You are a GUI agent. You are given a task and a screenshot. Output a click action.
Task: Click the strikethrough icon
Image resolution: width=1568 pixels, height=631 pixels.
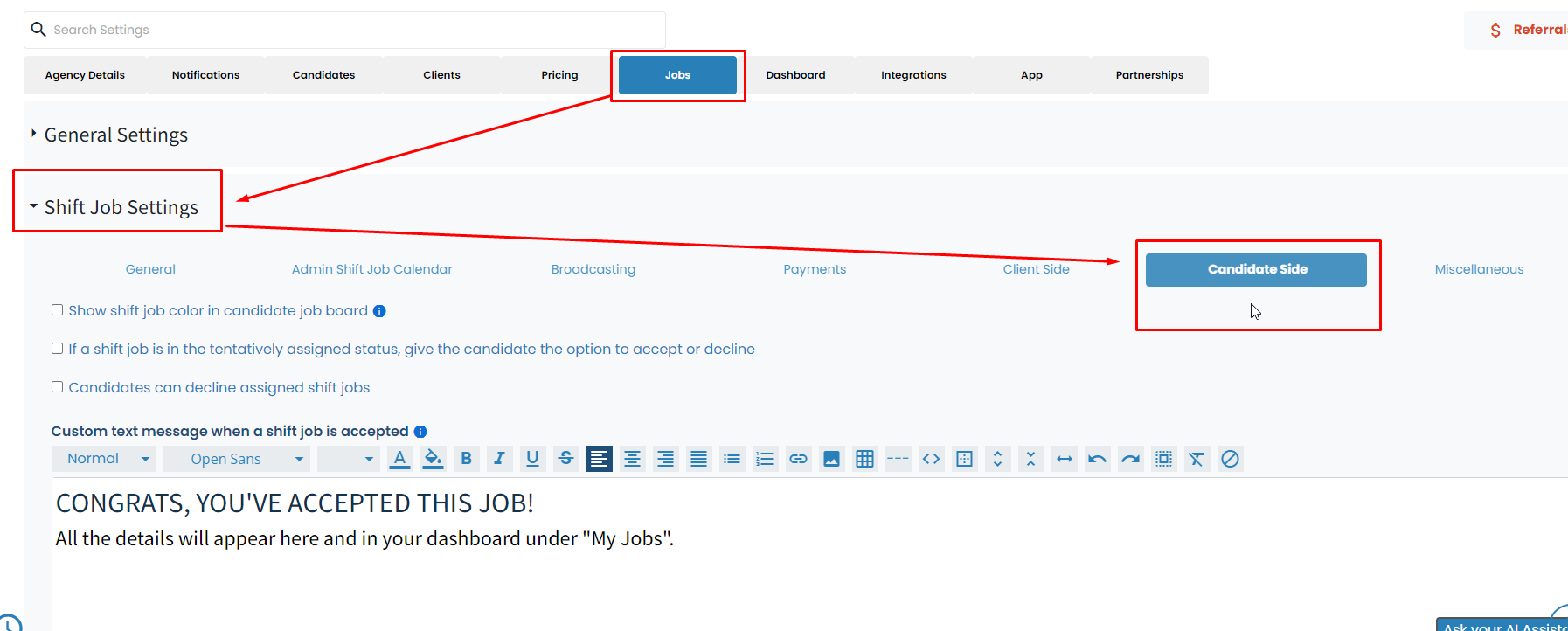click(565, 459)
